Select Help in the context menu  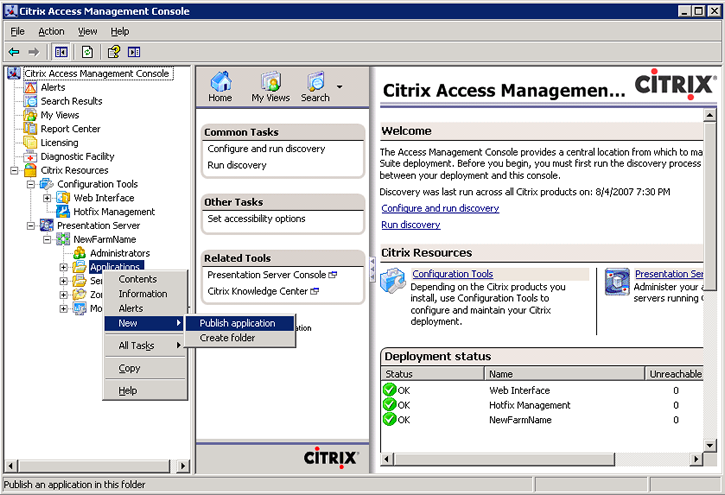pos(145,391)
